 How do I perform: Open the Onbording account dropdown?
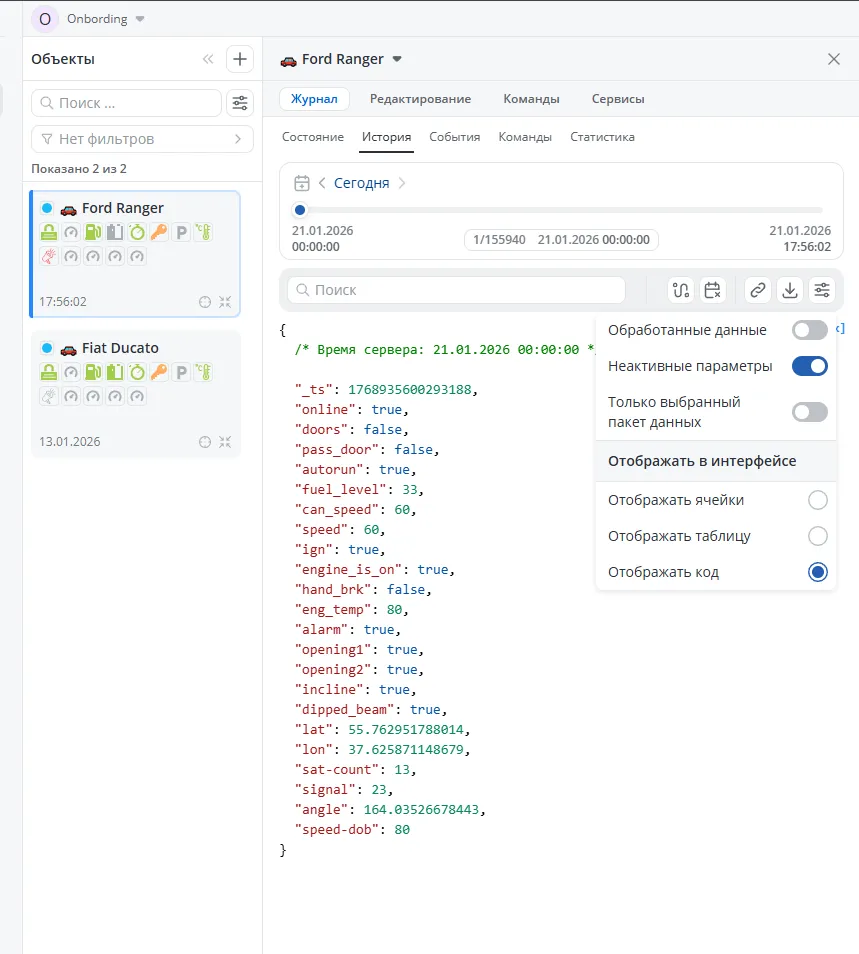click(x=140, y=19)
